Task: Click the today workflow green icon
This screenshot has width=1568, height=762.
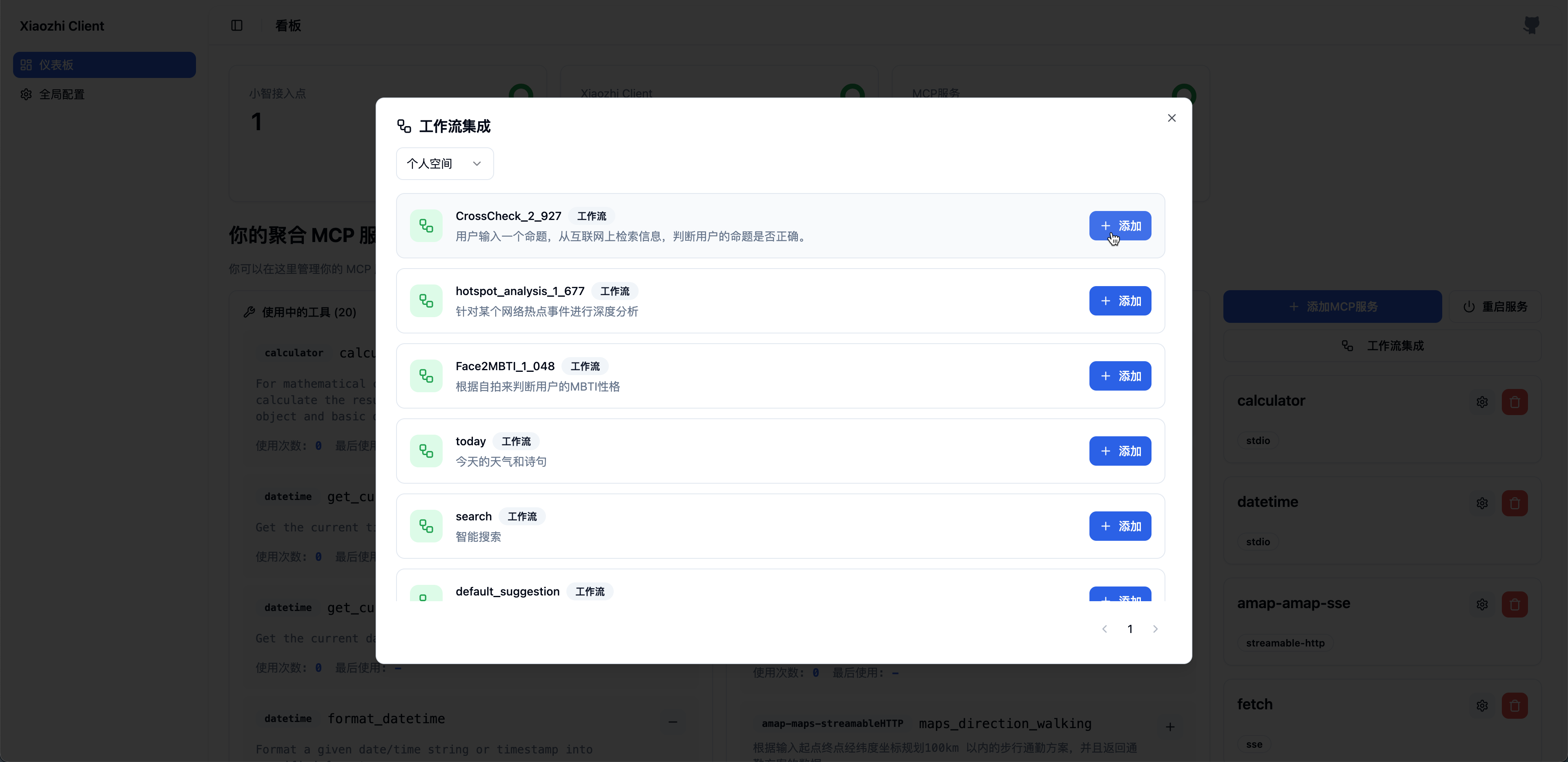Action: click(x=426, y=451)
